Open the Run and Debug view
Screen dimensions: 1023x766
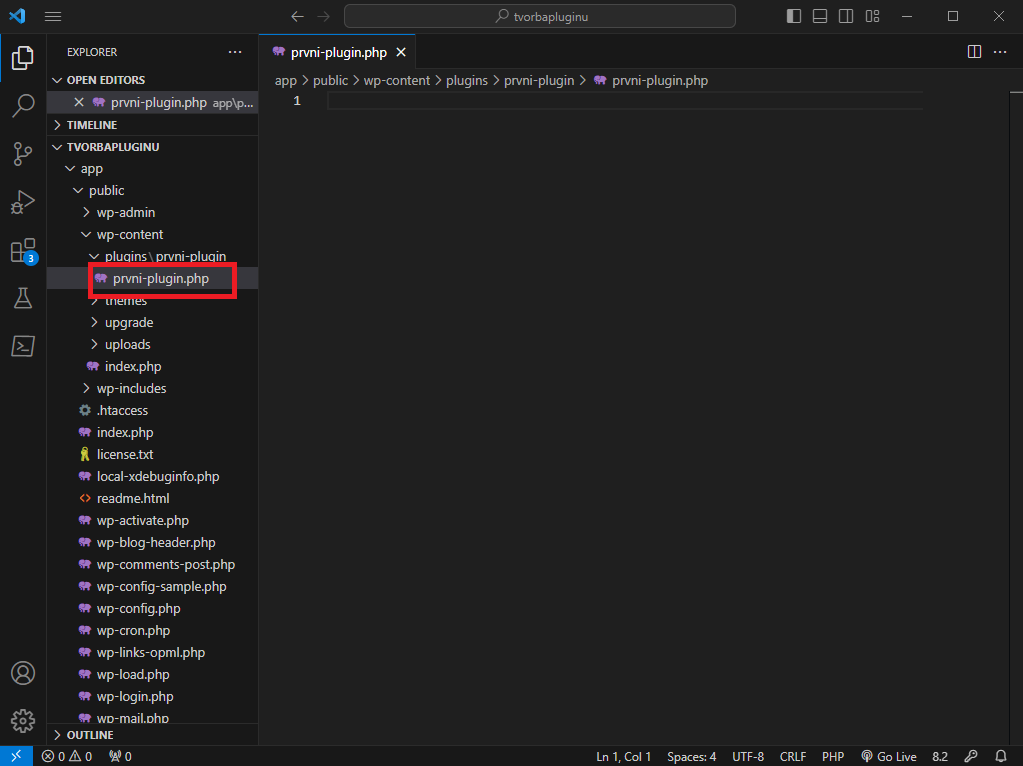(22, 201)
